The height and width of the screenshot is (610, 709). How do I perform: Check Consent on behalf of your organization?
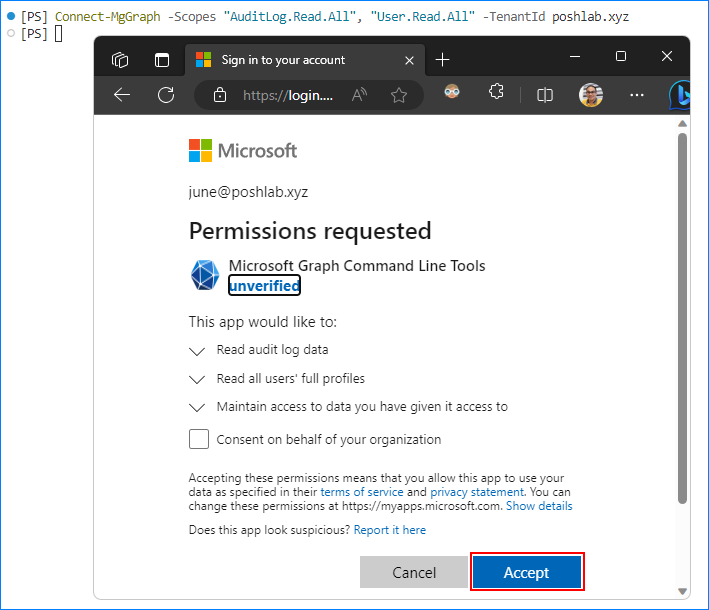tap(199, 439)
